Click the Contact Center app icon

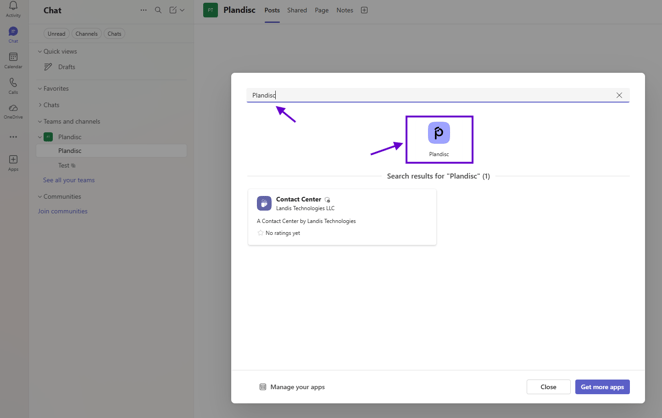(264, 203)
